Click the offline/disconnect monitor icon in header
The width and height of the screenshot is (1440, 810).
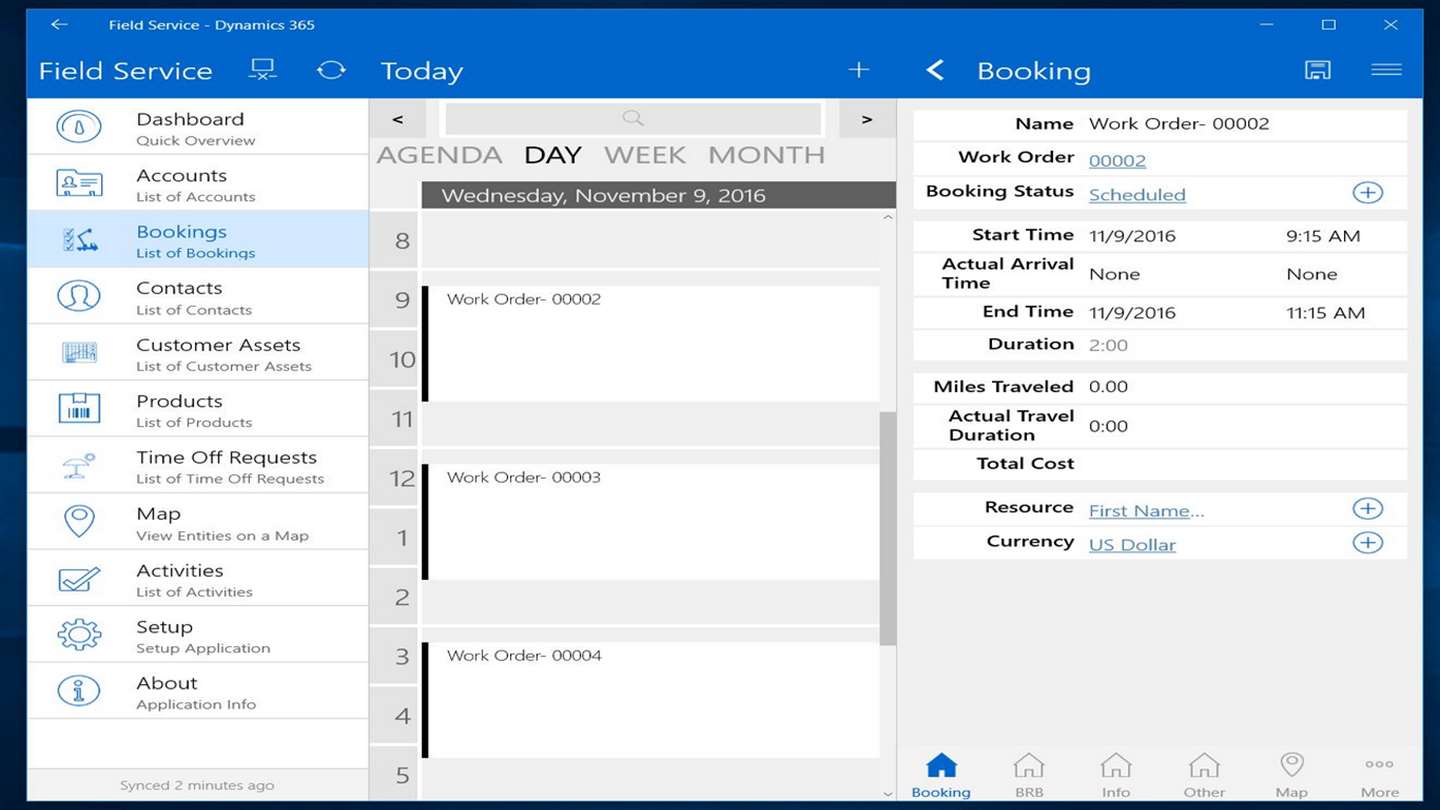click(263, 70)
